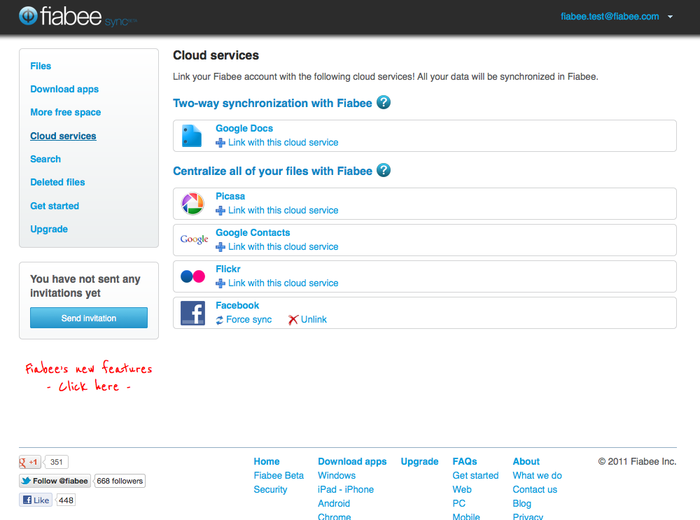Image resolution: width=700 pixels, height=520 pixels.
Task: Follow @fiabee on Twitter
Action: point(55,481)
